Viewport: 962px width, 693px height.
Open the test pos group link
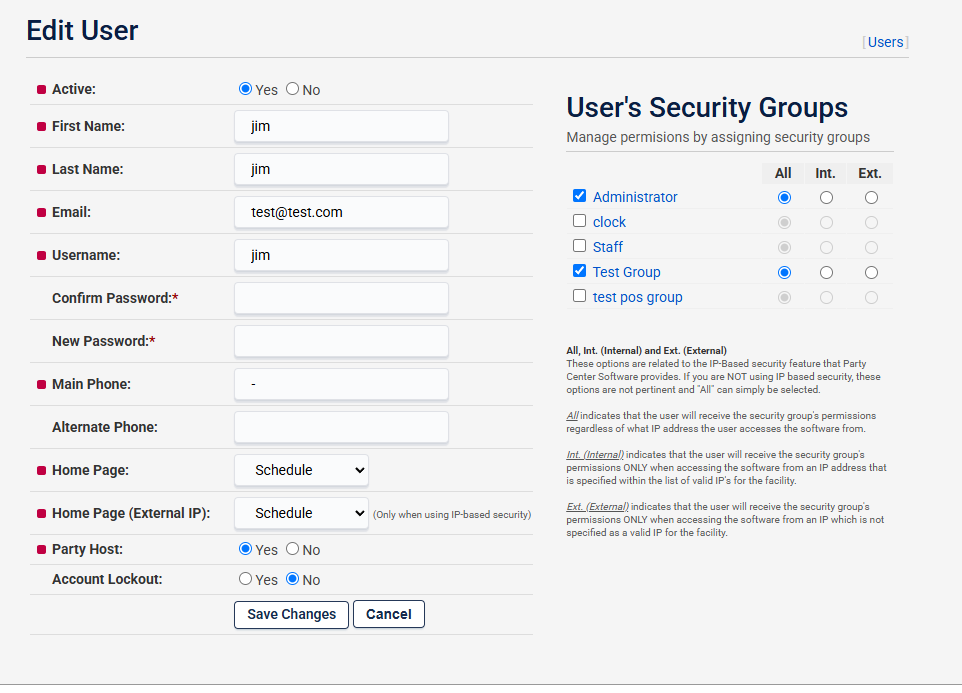click(x=637, y=297)
